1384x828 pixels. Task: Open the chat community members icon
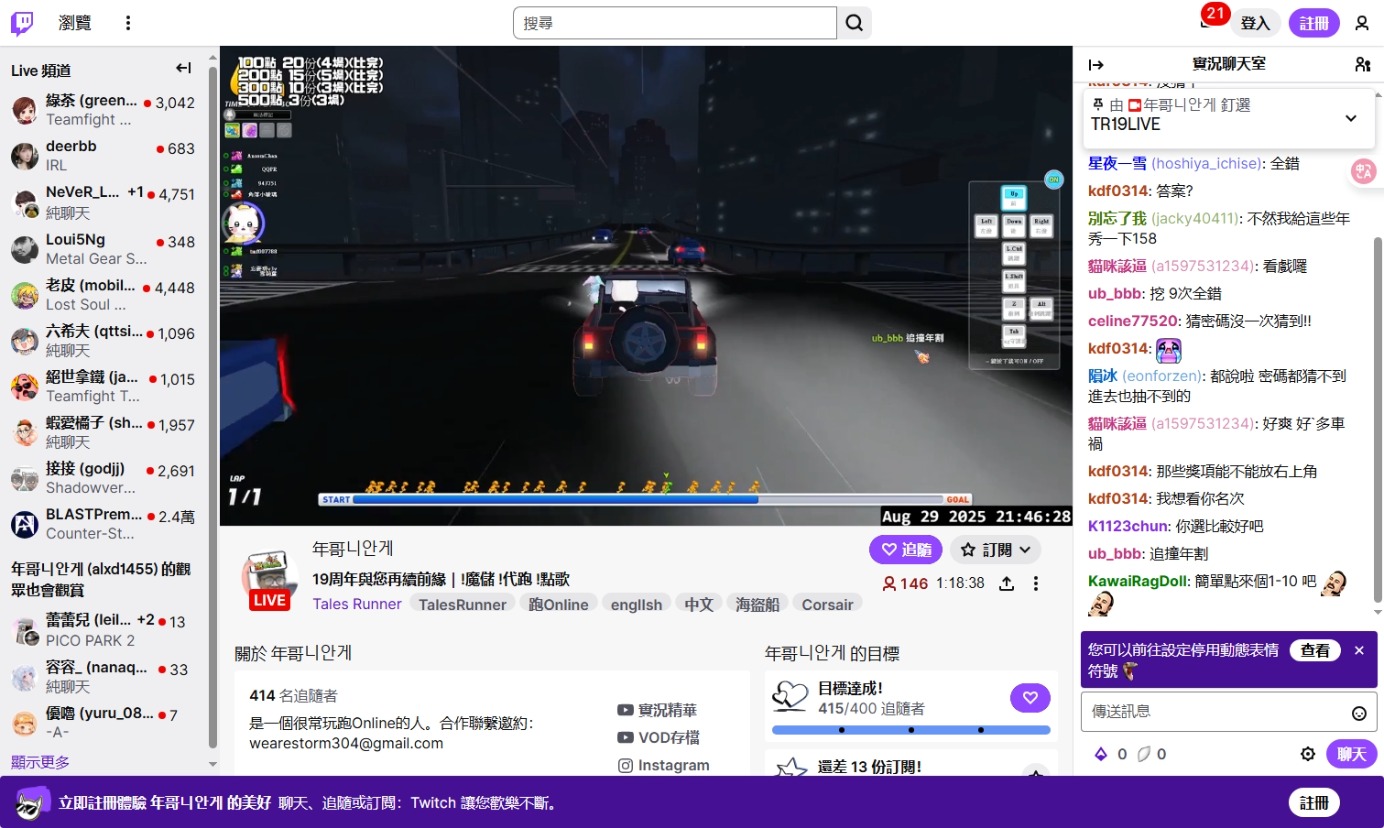(1362, 64)
